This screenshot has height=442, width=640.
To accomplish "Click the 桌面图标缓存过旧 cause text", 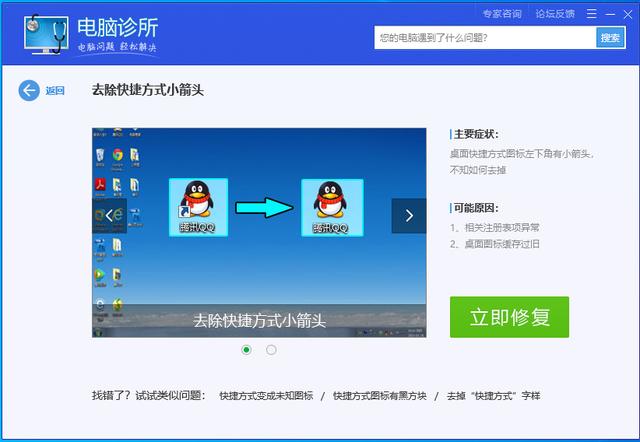I will [502, 244].
